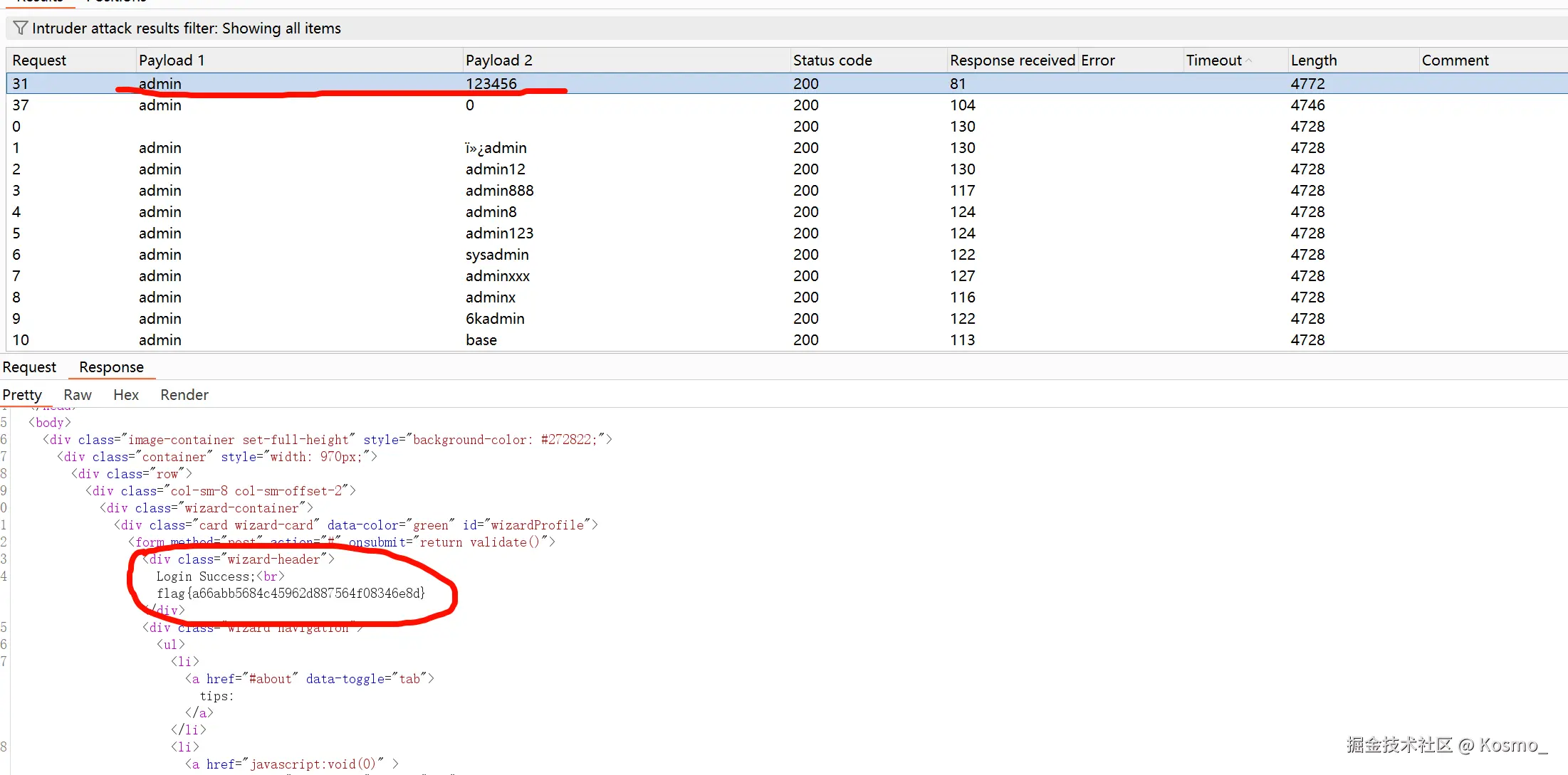Click the Payload 2 column header
The width and height of the screenshot is (1568, 775).
point(498,60)
